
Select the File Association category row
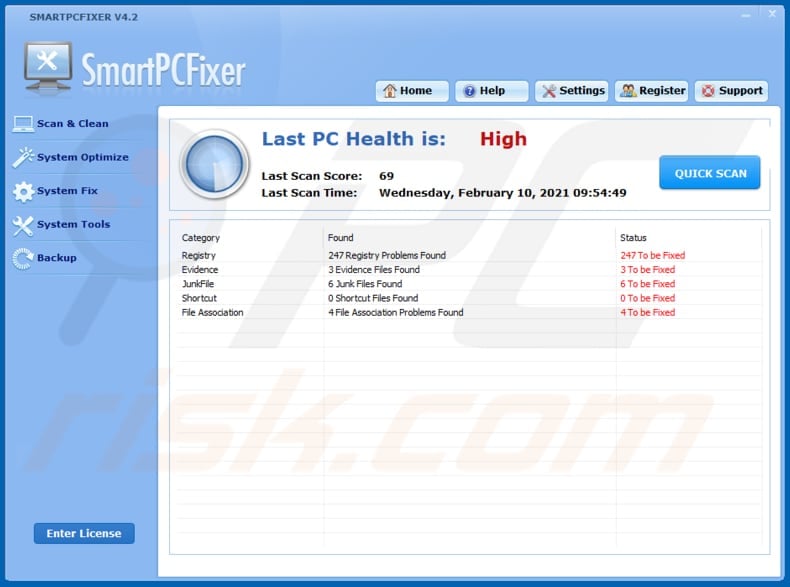click(x=470, y=312)
